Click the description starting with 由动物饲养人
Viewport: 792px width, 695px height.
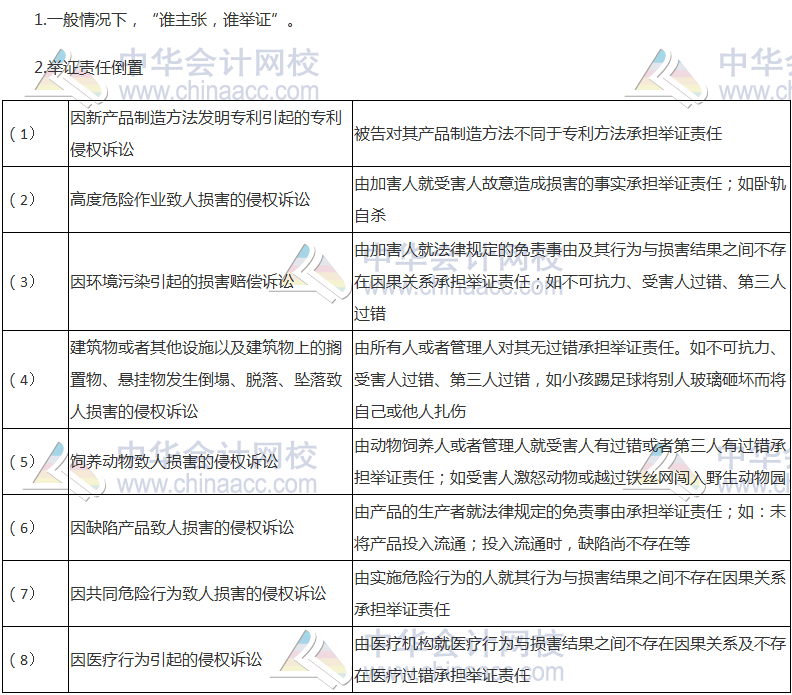pos(568,461)
